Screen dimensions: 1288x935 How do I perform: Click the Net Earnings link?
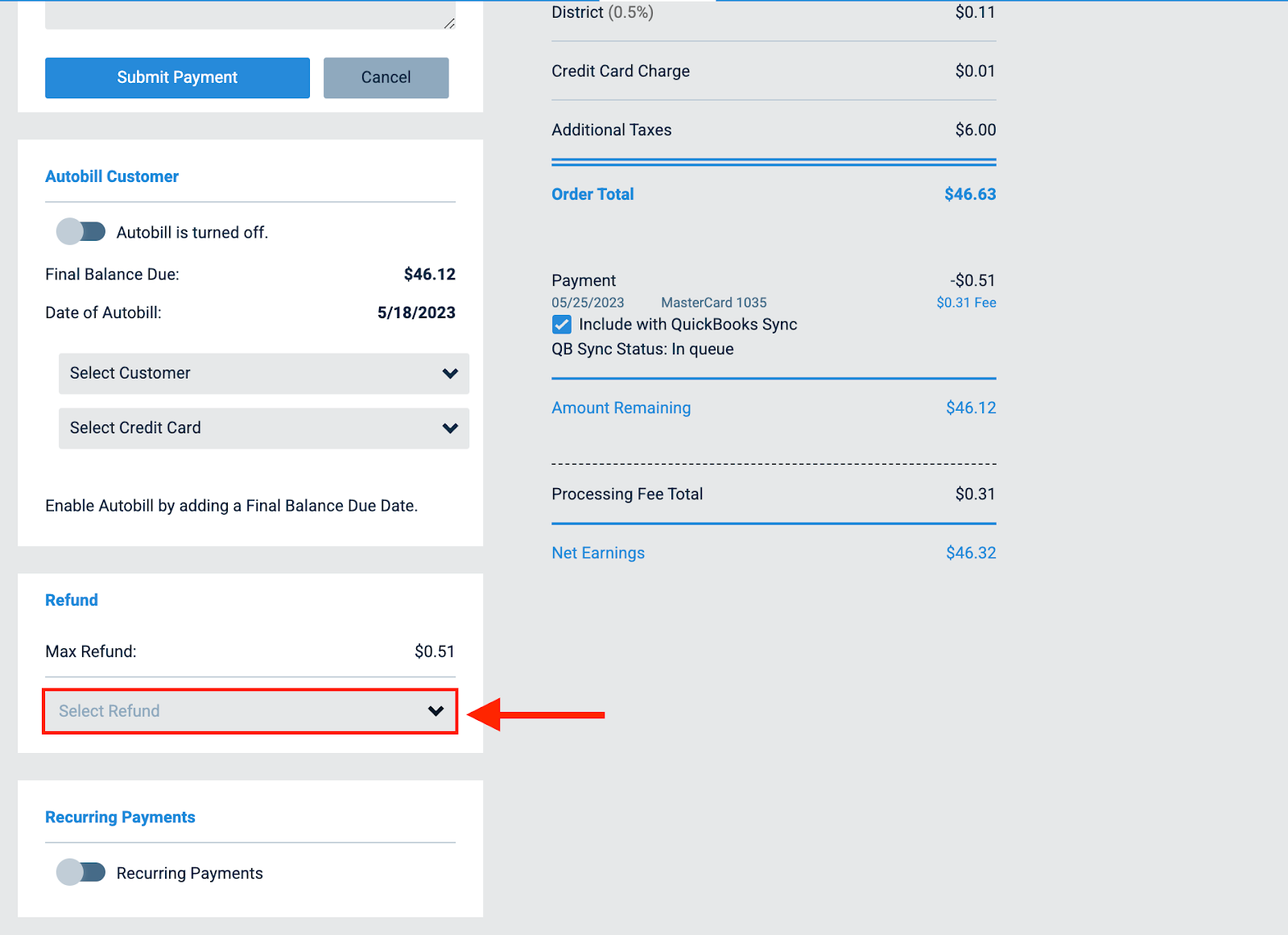(x=598, y=553)
